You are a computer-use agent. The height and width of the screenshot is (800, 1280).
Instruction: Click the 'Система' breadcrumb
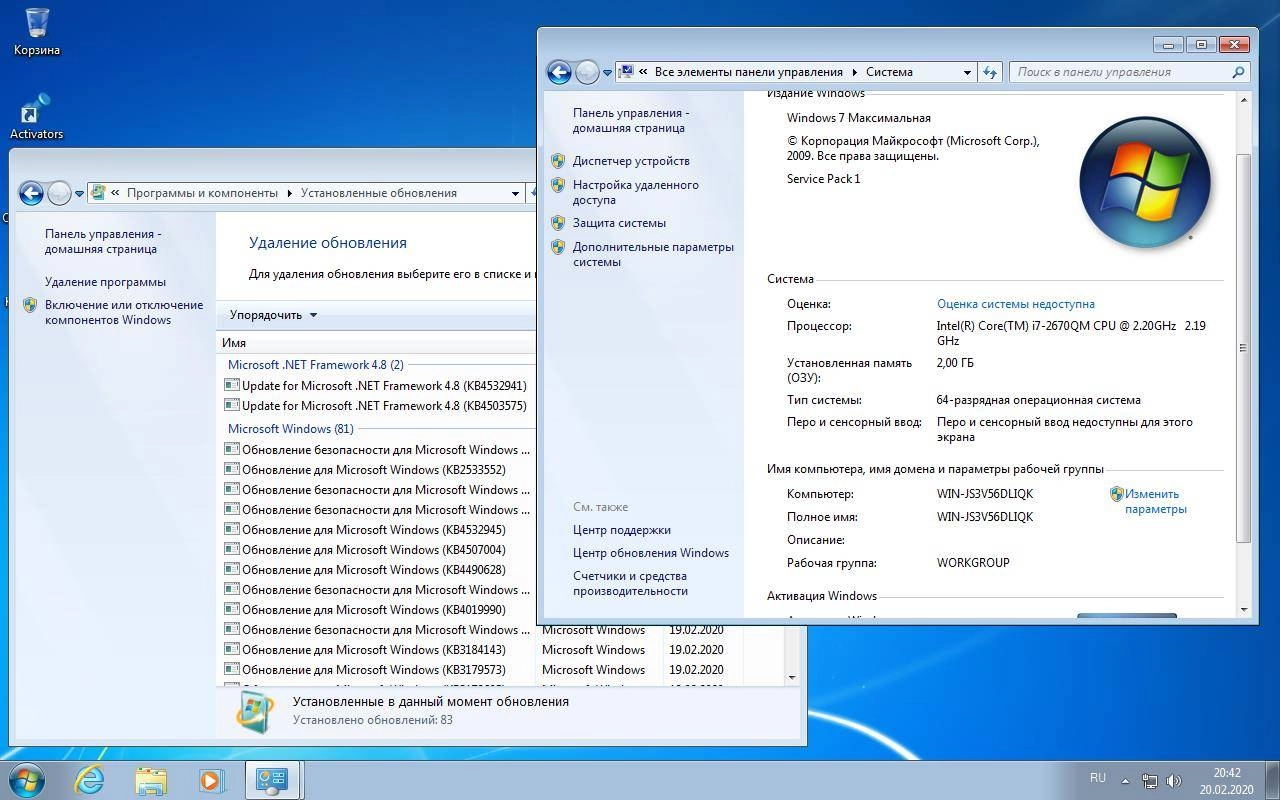889,72
